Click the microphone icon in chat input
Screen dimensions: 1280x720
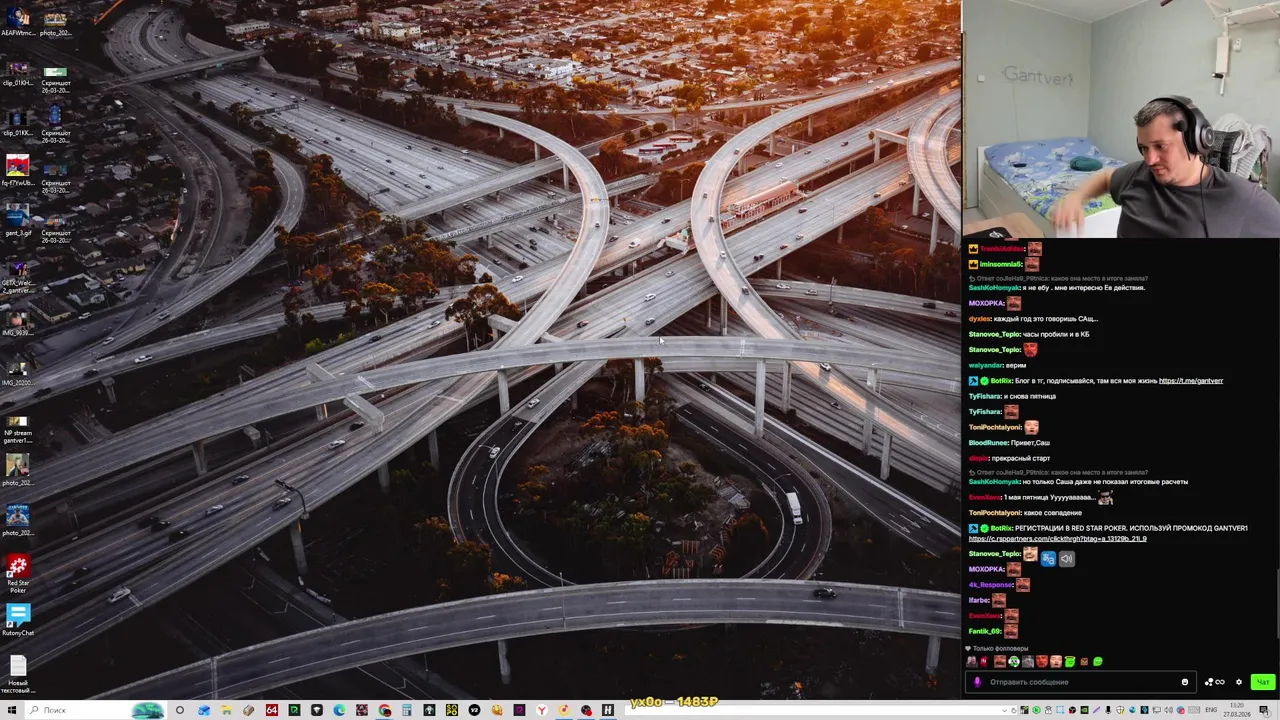tap(977, 682)
